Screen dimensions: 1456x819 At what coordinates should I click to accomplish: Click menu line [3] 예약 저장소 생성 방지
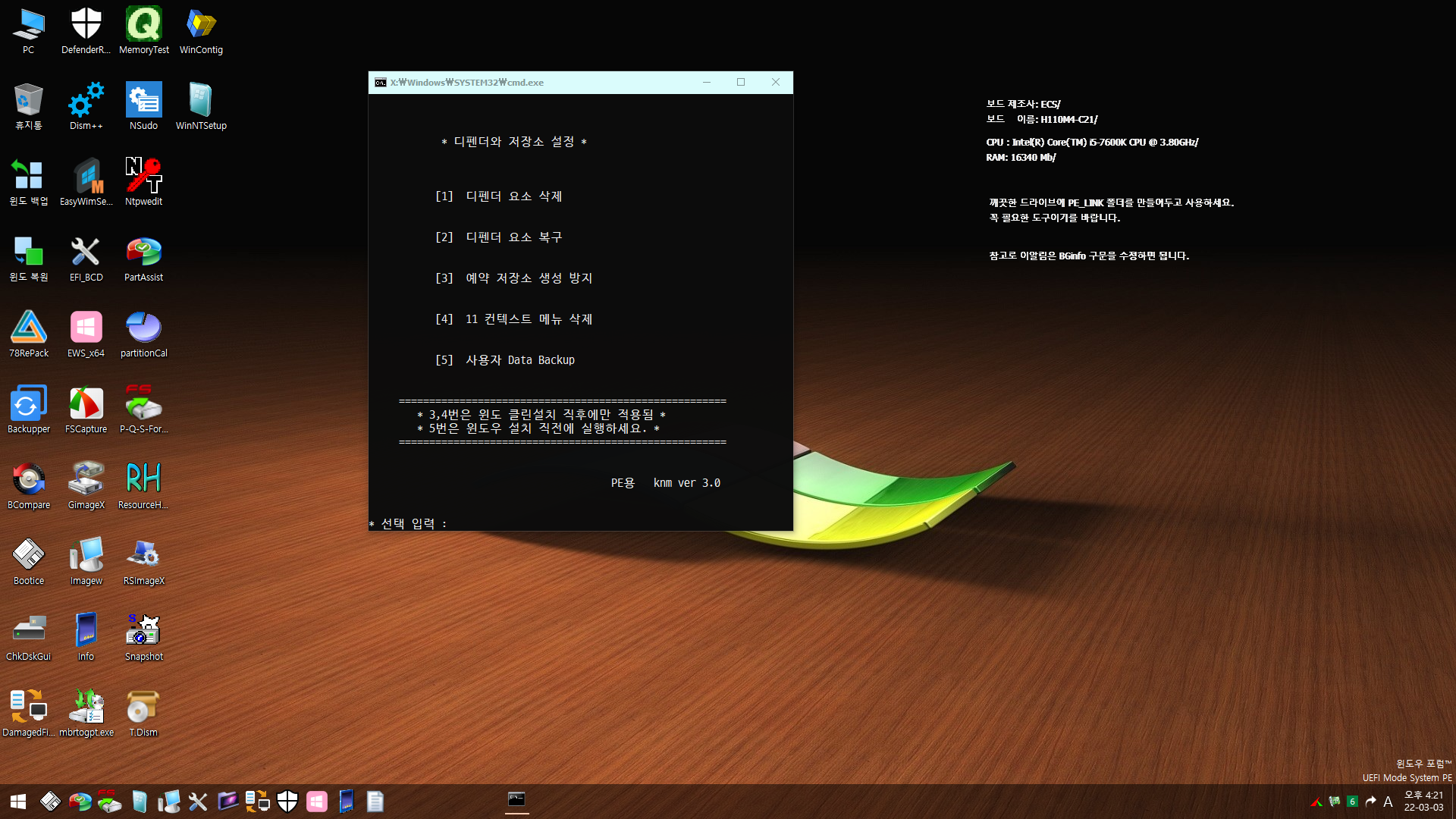pos(513,278)
